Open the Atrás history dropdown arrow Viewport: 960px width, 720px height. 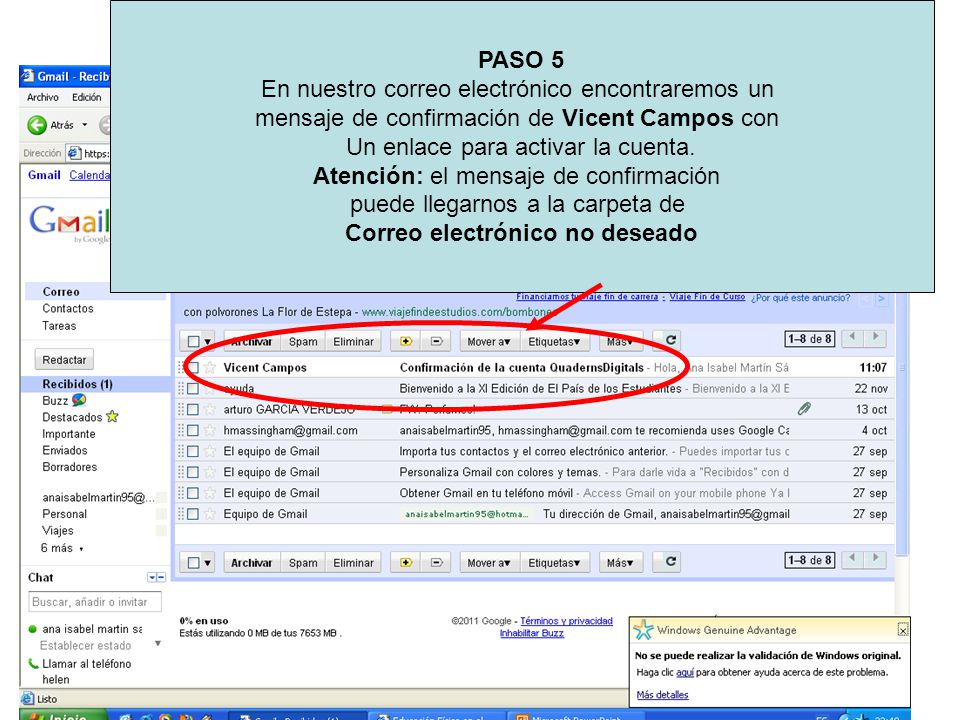pyautogui.click(x=84, y=125)
